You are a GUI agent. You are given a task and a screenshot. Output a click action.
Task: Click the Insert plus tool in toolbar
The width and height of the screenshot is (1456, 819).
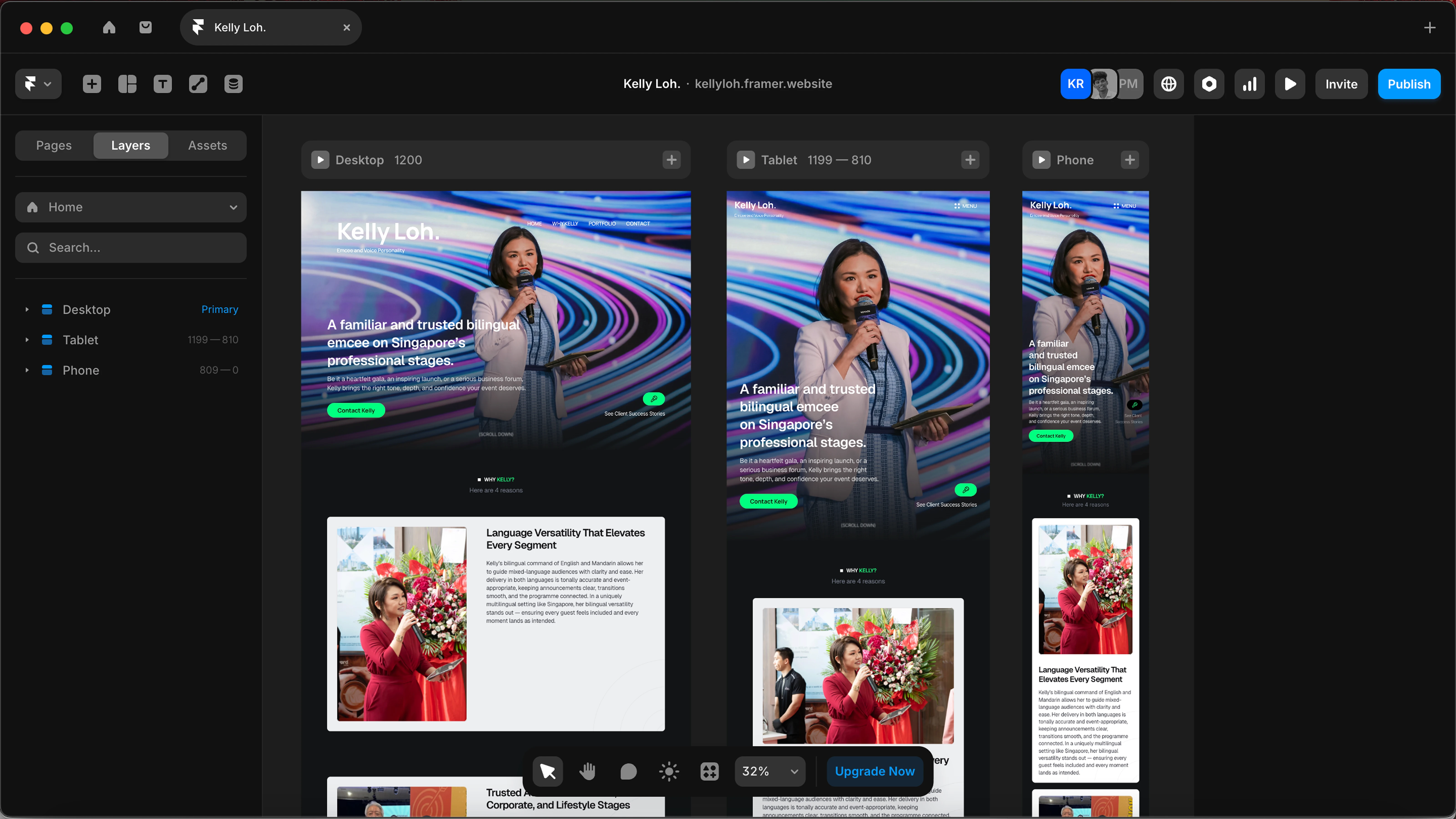(91, 84)
